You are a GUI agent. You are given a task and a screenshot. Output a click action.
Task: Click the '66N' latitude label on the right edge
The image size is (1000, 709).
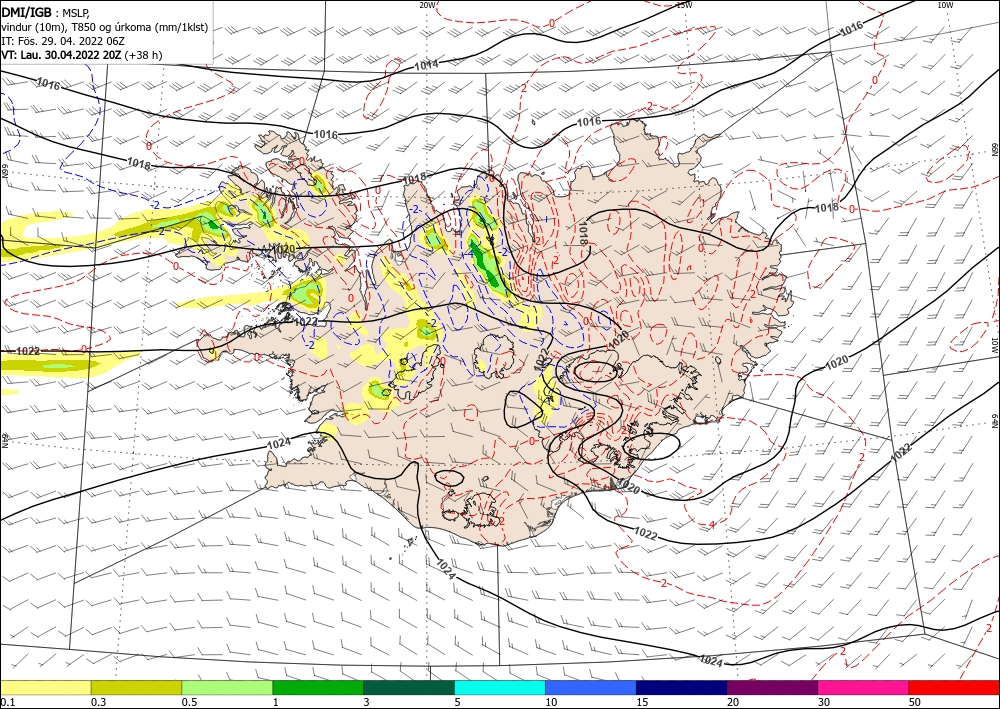pyautogui.click(x=995, y=149)
